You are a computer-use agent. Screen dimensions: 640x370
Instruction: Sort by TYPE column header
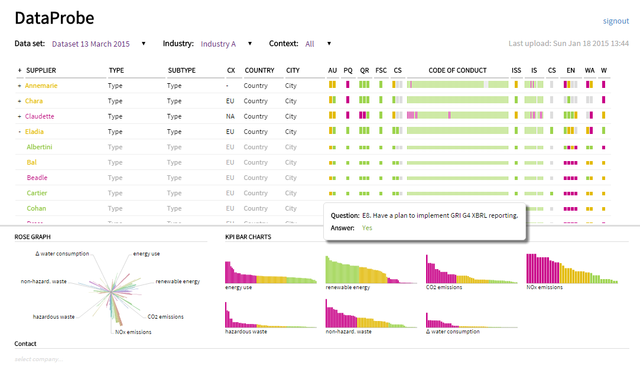[x=116, y=70]
